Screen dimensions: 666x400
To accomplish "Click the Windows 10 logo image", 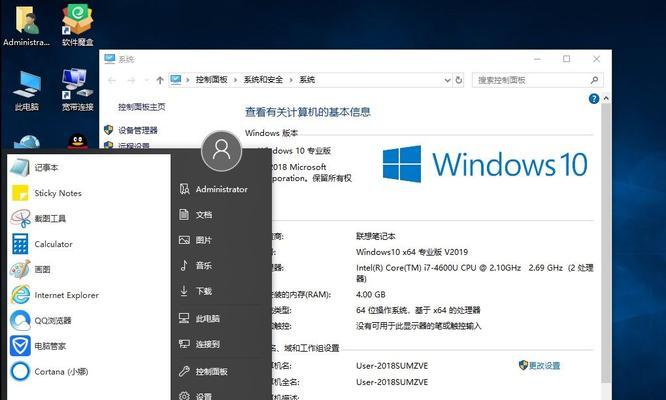I will [x=485, y=164].
